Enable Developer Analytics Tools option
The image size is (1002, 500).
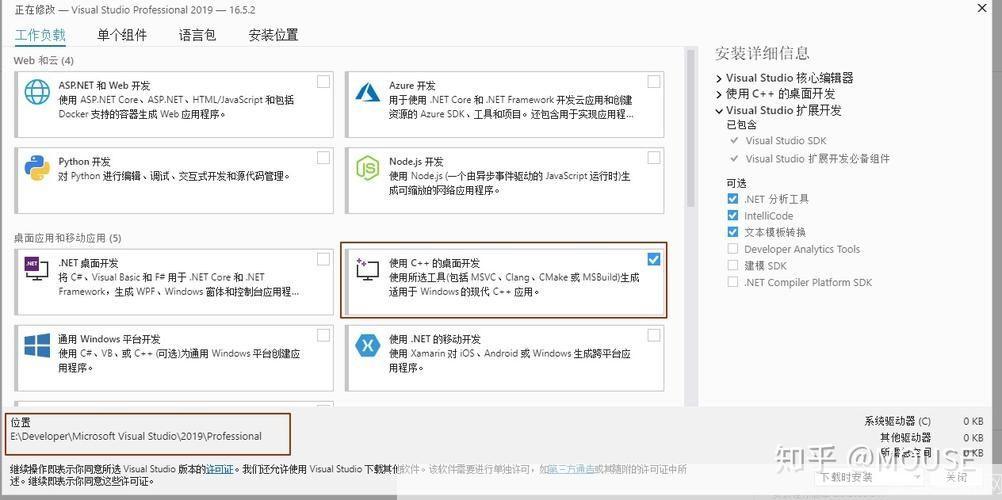(x=733, y=249)
